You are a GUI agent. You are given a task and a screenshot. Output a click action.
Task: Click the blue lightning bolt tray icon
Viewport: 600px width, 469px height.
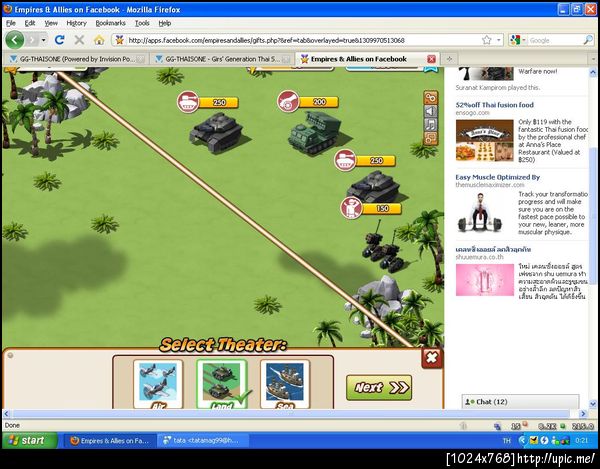pyautogui.click(x=543, y=441)
